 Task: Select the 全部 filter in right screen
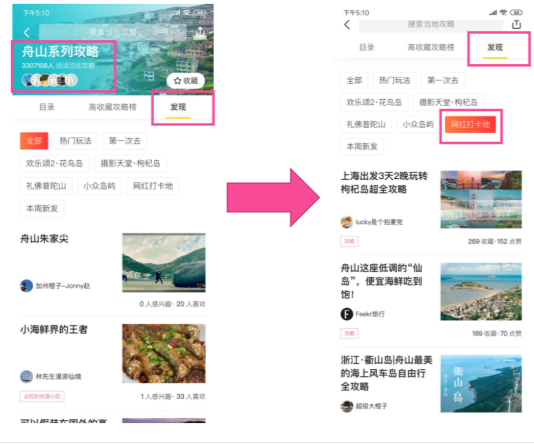(354, 80)
